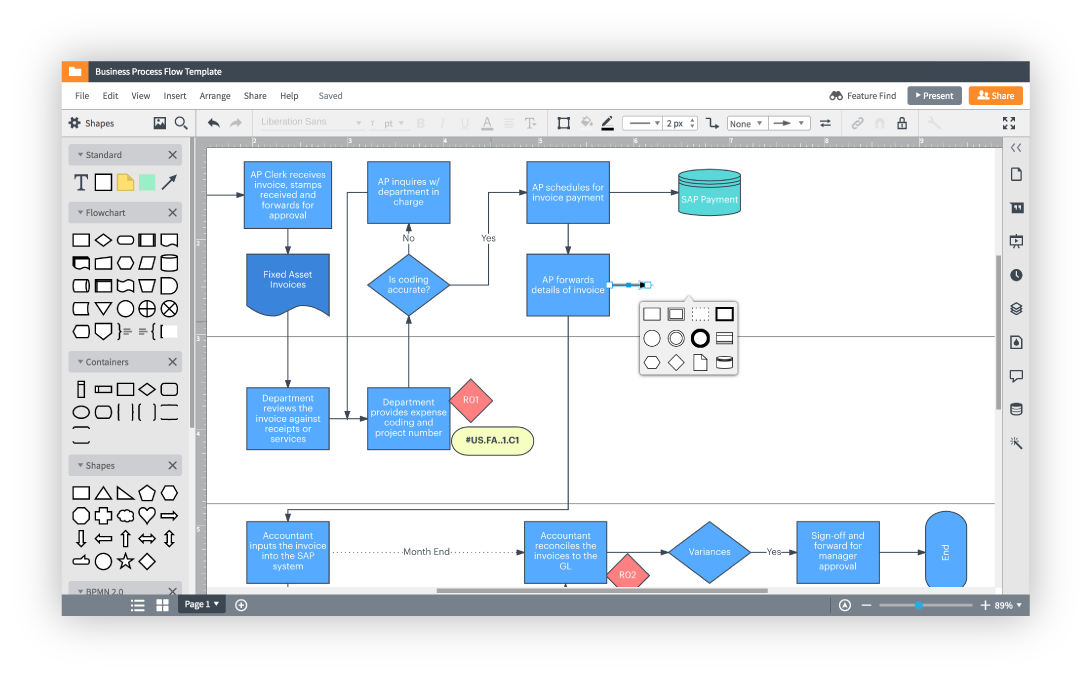Open the start arrow style dropdown labeled None
This screenshot has width=1090, height=676.
[x=746, y=124]
